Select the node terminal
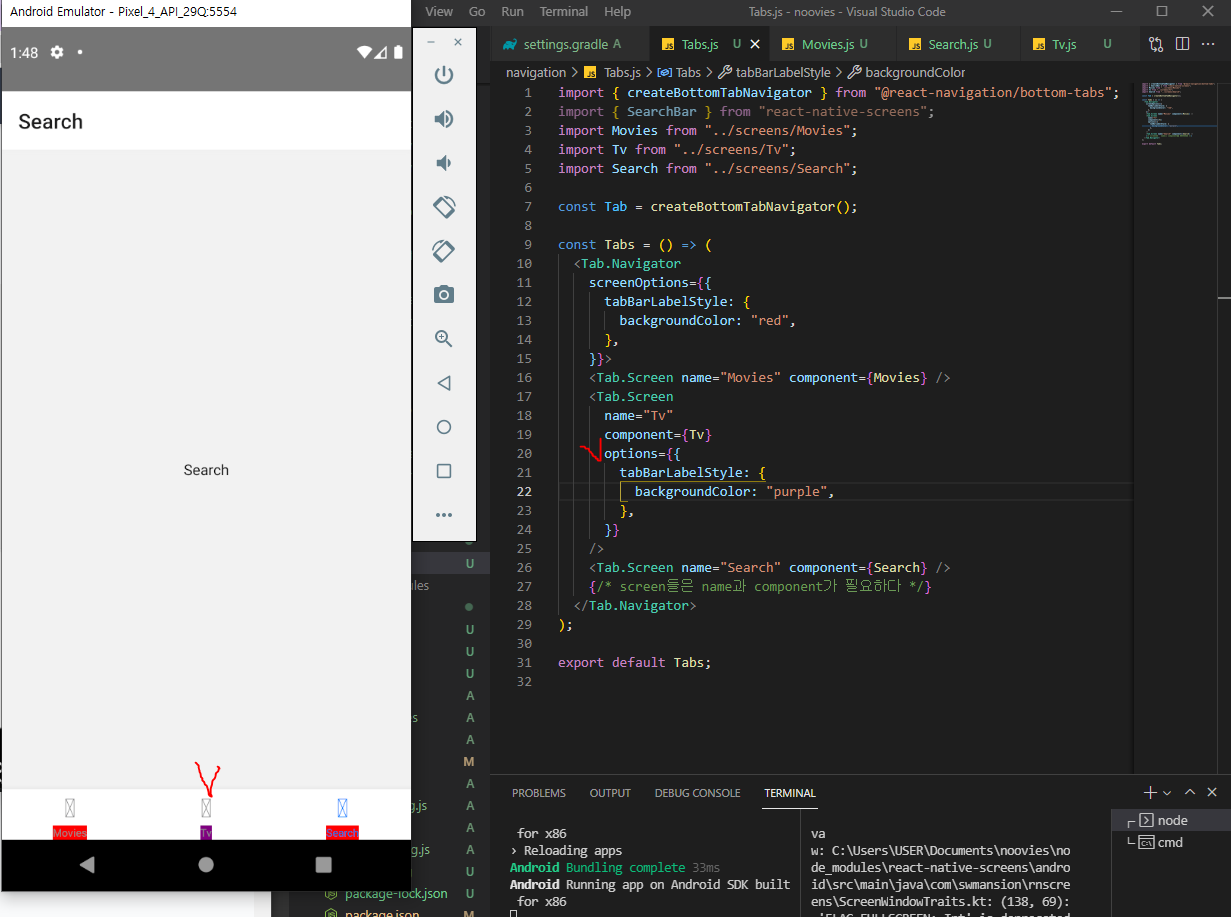 point(1171,820)
